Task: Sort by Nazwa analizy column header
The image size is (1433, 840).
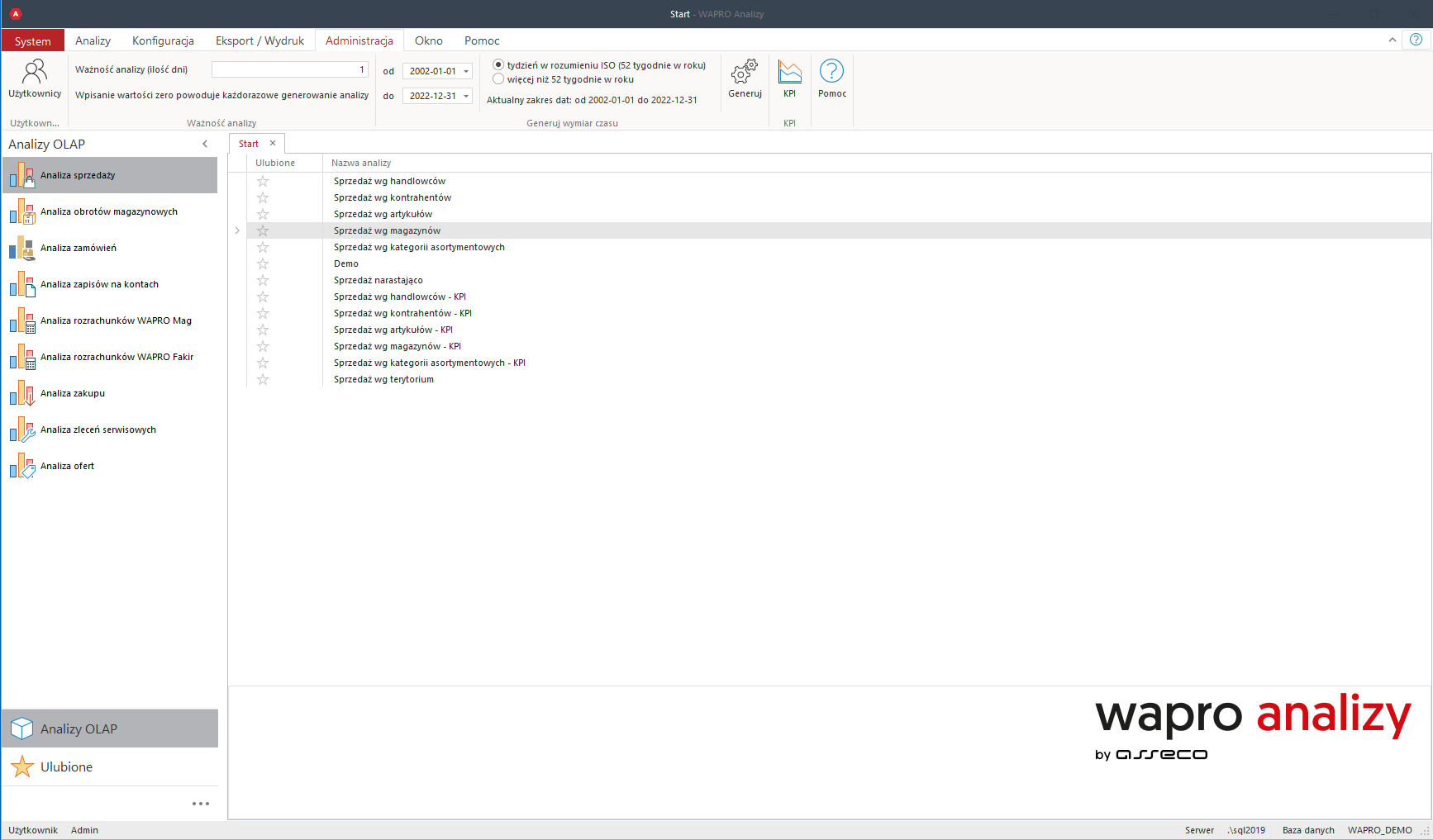Action: tap(877, 163)
